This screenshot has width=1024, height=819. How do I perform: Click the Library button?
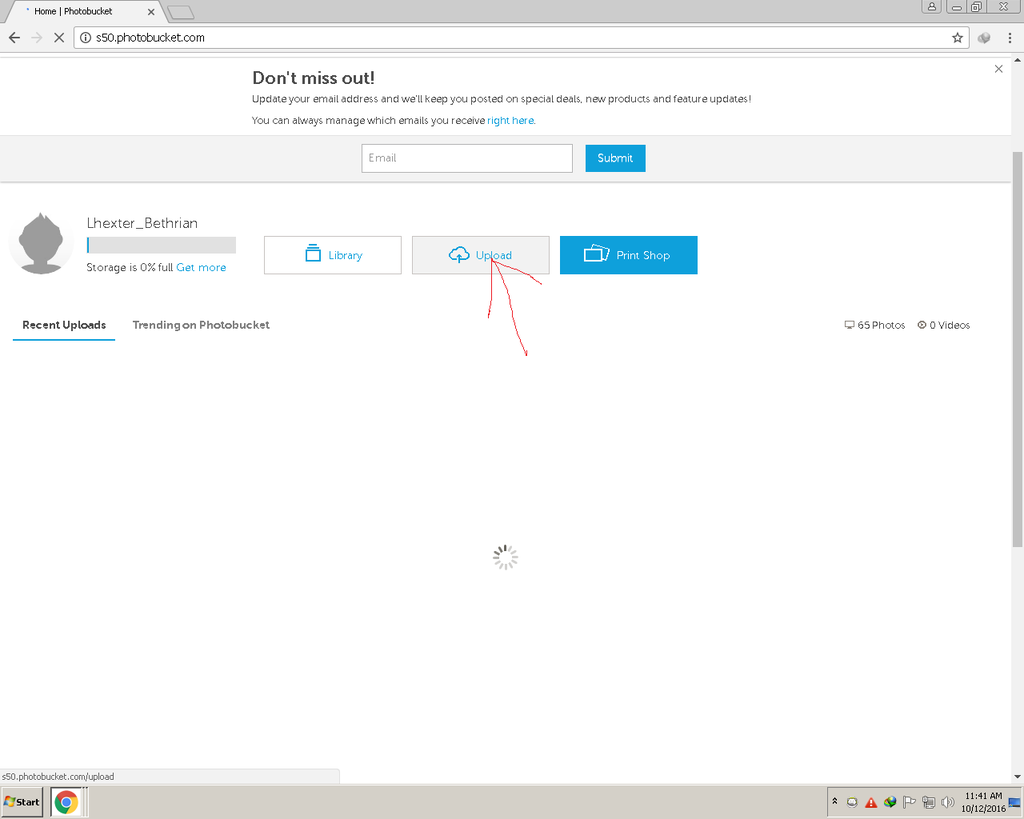(332, 255)
